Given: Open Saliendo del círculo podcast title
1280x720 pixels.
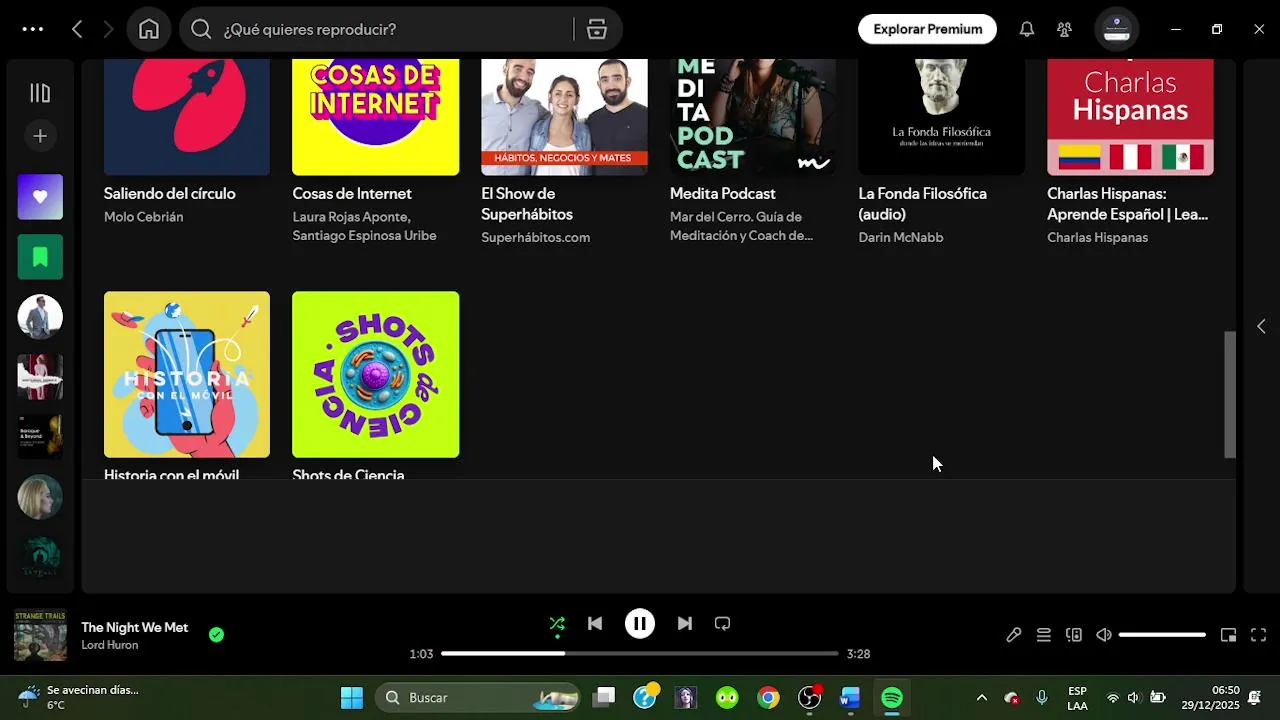Looking at the screenshot, I should 170,194.
